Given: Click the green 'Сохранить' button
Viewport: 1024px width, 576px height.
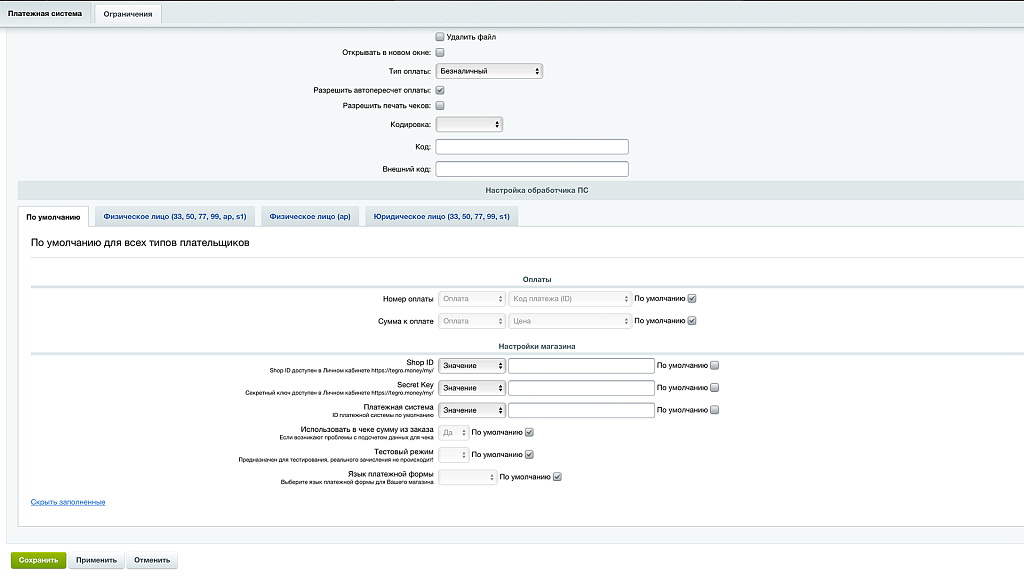Looking at the screenshot, I should point(38,560).
